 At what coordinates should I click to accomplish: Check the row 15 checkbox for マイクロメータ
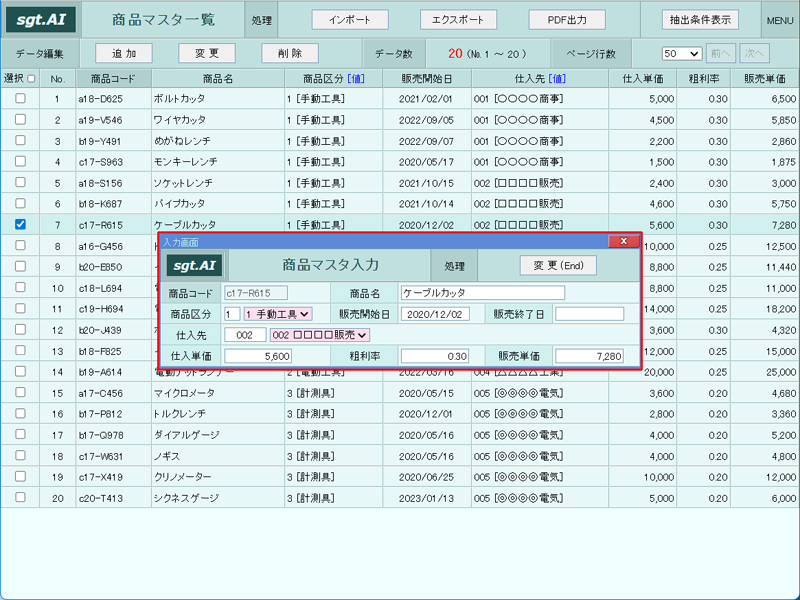20,392
